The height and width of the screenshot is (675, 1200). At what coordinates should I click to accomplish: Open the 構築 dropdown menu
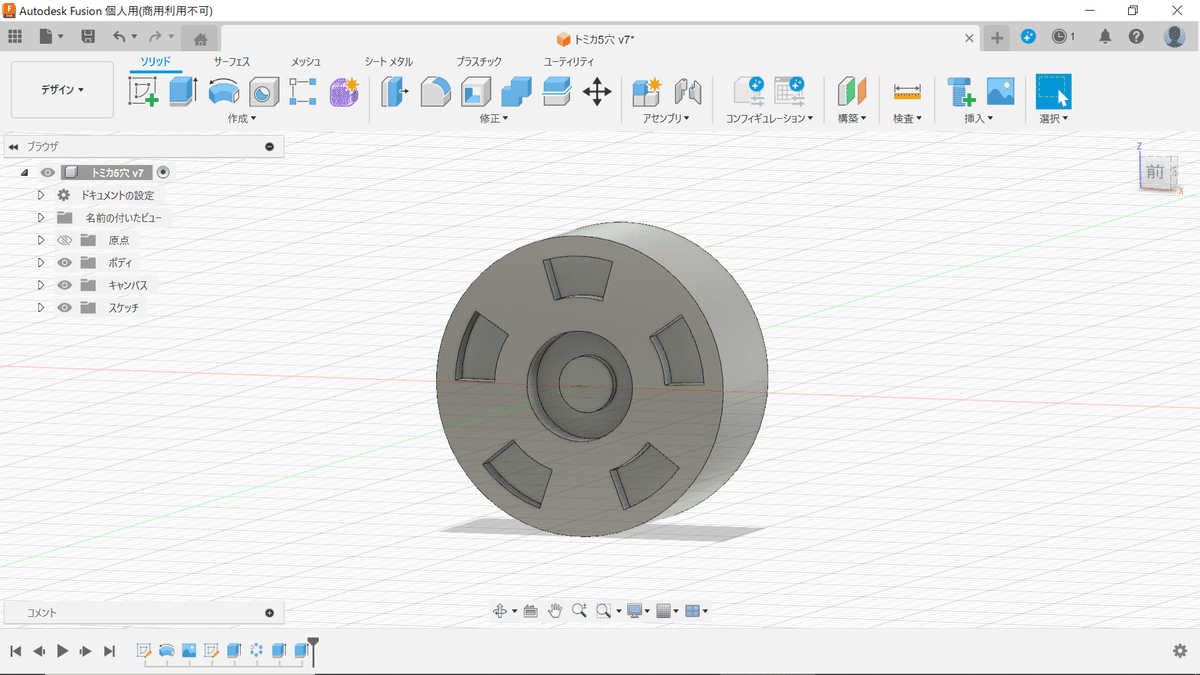[852, 118]
